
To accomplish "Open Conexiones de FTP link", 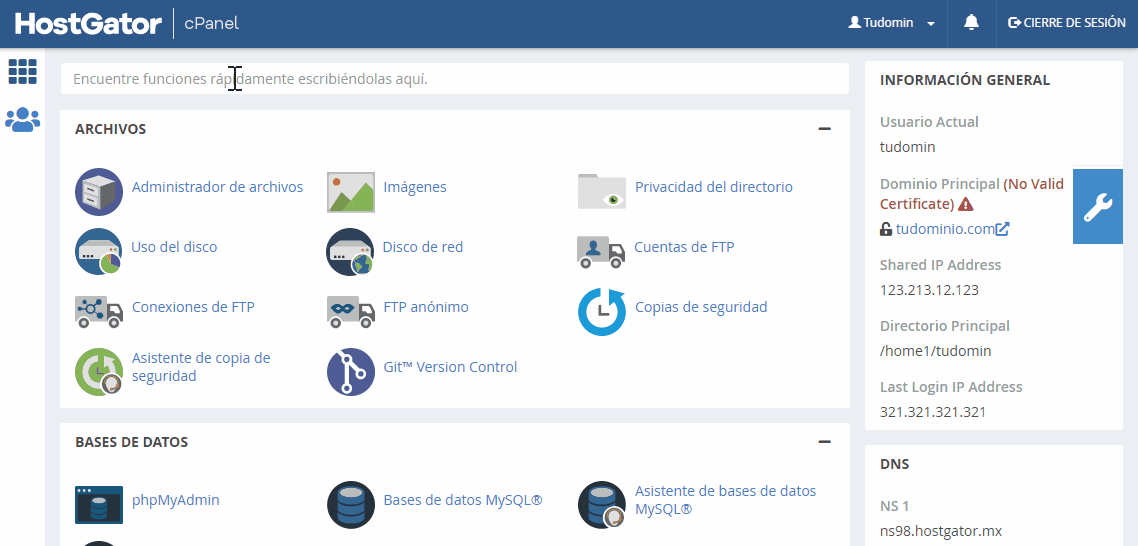I will tap(193, 306).
